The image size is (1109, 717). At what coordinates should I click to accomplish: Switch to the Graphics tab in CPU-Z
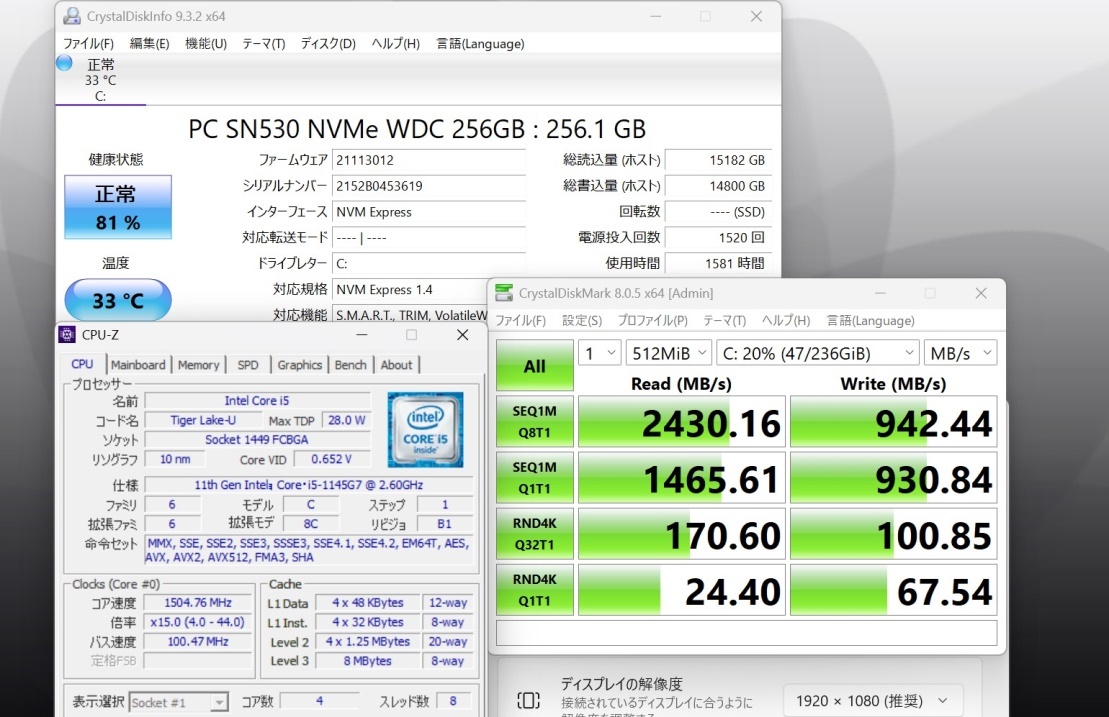tap(299, 365)
